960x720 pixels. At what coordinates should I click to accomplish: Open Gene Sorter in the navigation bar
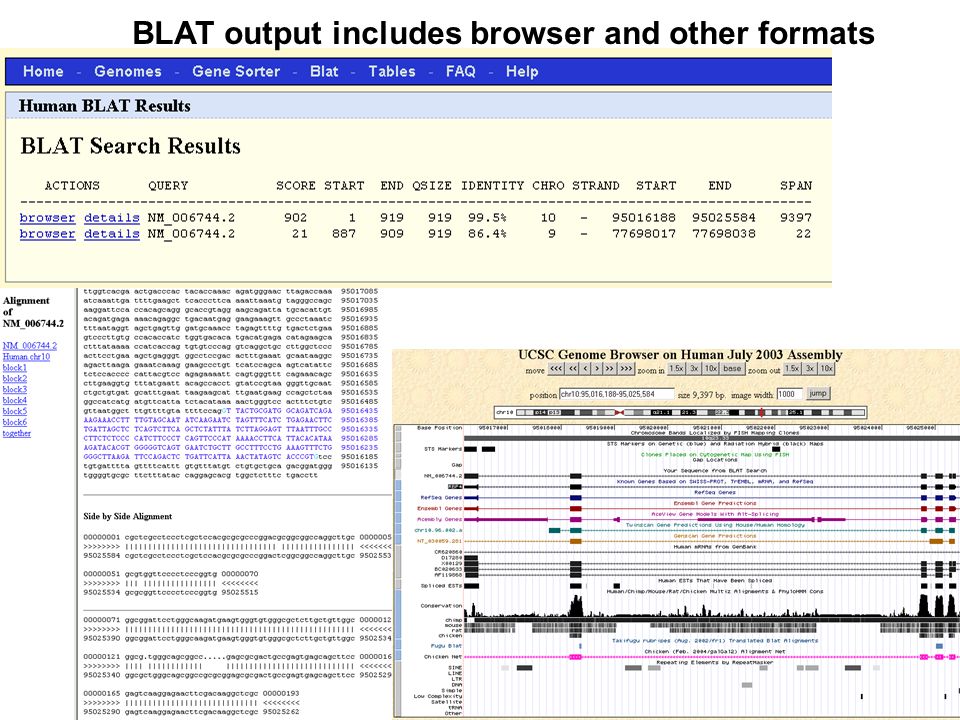[x=236, y=72]
